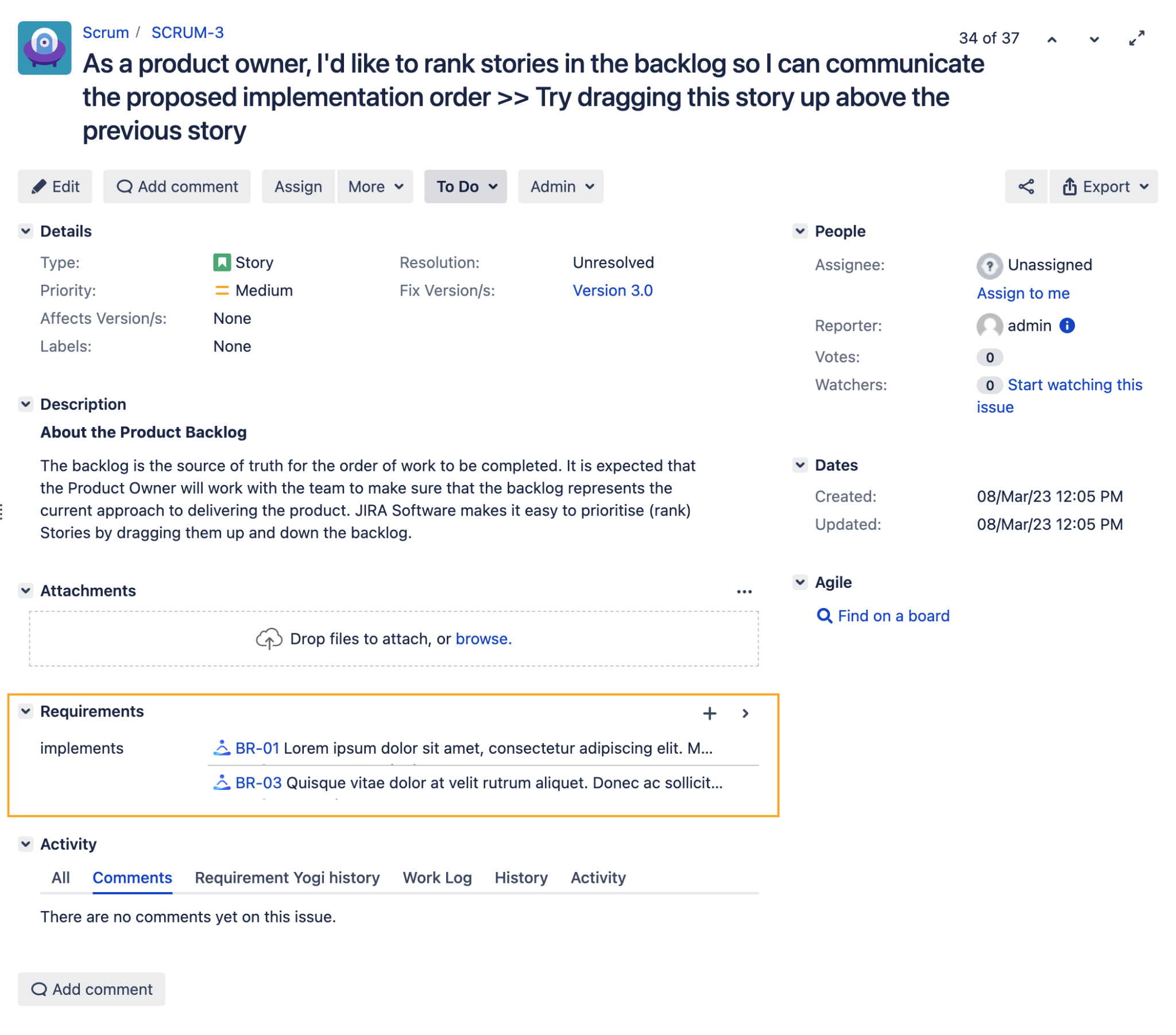Click the Requirement Yogi icon beside BR-01
This screenshot has width=1176, height=1035.
tap(222, 748)
